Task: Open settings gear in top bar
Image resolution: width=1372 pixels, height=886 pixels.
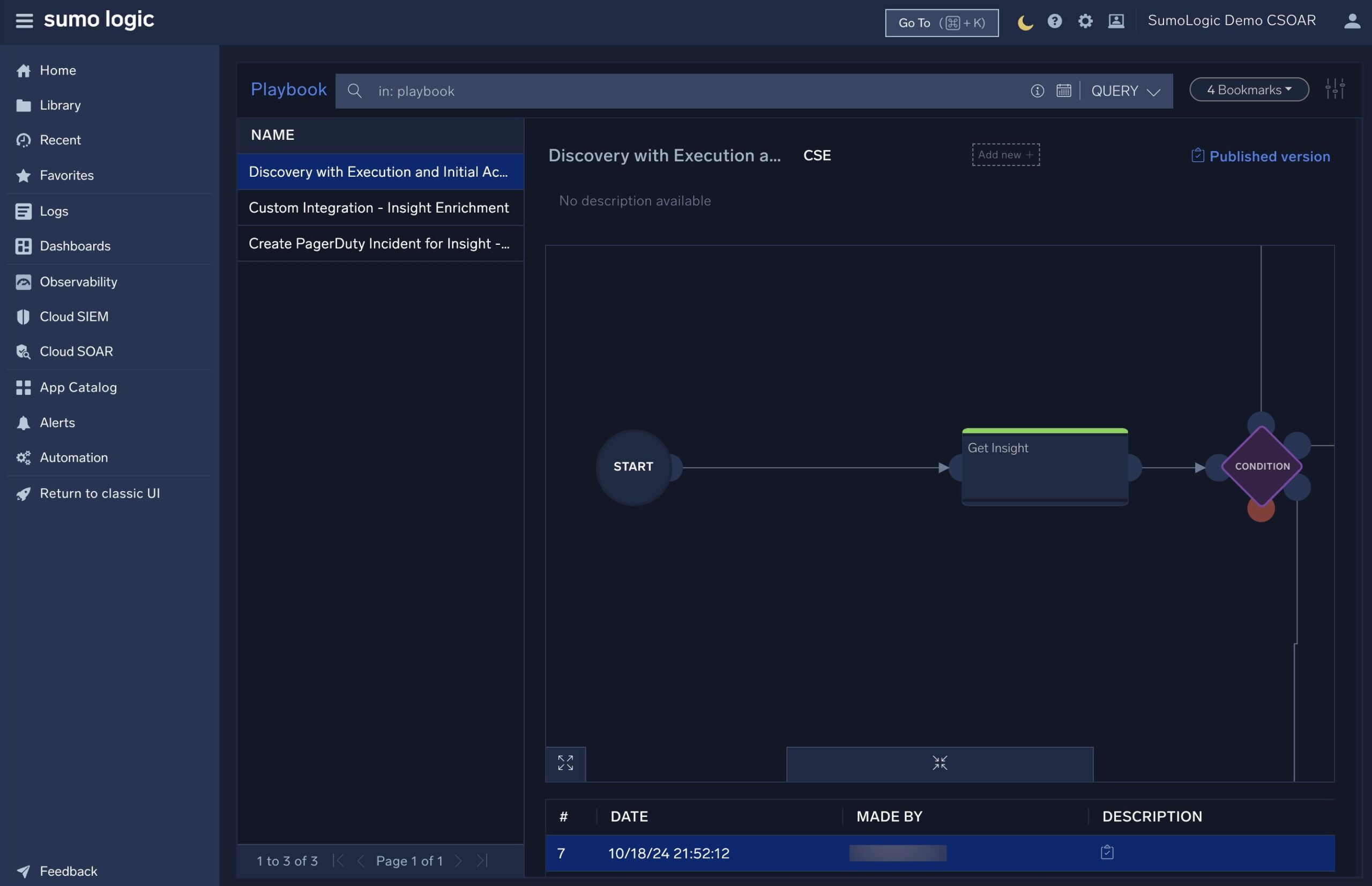Action: coord(1085,21)
